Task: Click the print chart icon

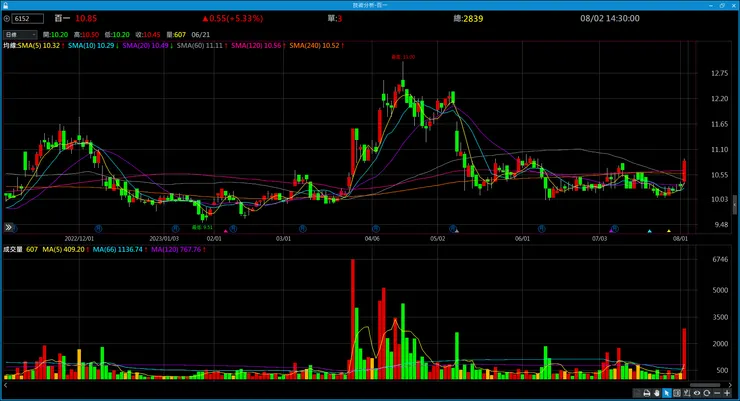Action: pos(647,393)
